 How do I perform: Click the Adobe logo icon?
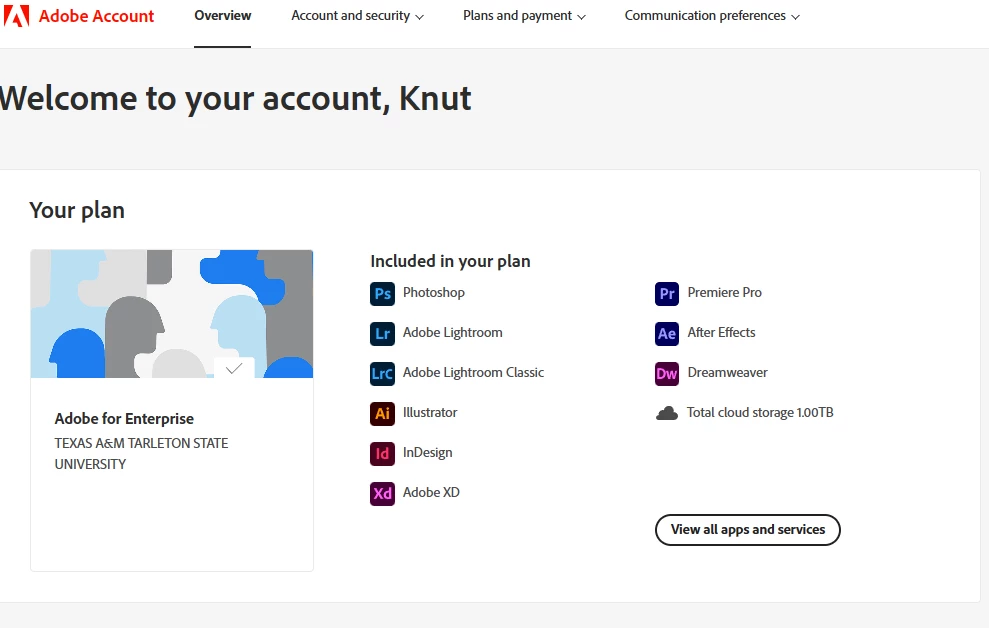pyautogui.click(x=16, y=16)
